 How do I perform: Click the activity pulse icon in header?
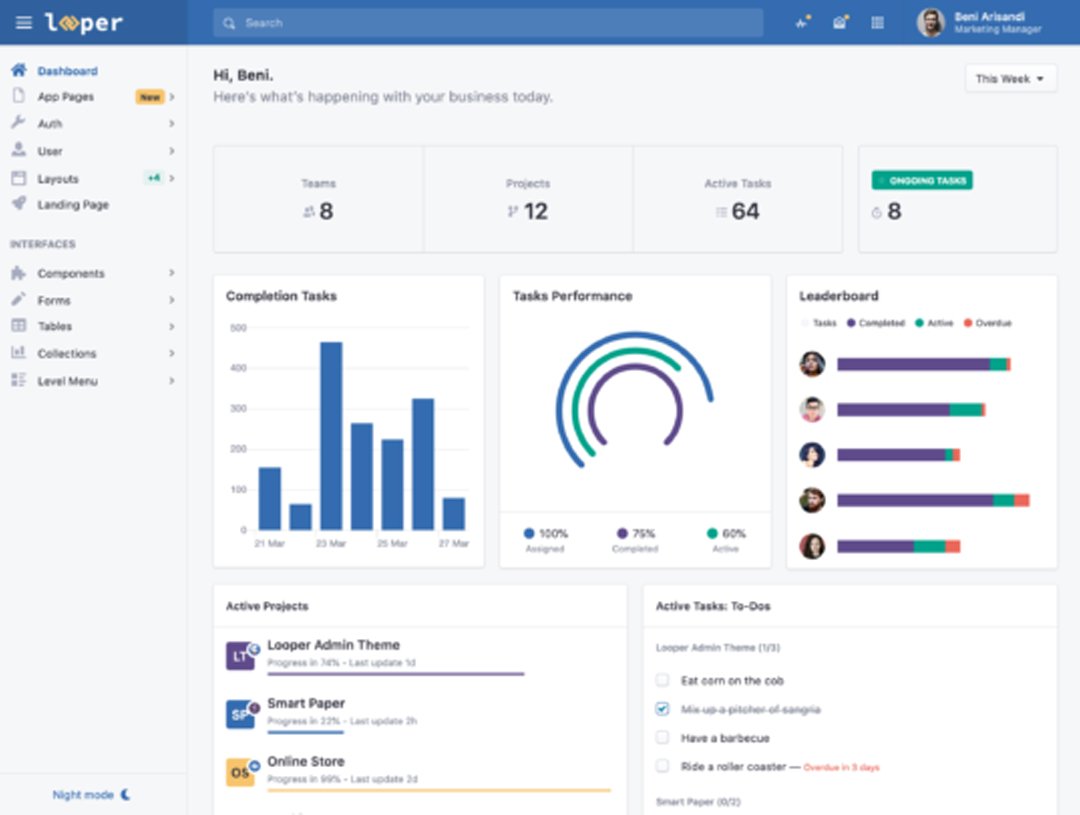(x=802, y=23)
